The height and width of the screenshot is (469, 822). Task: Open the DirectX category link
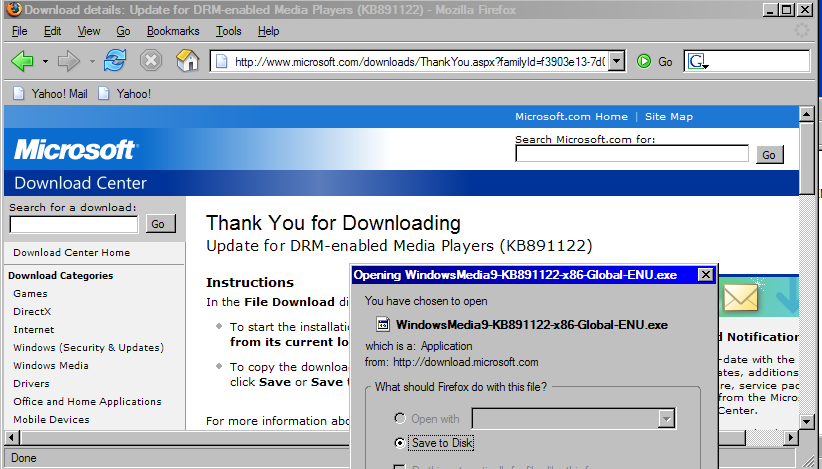tap(32, 311)
